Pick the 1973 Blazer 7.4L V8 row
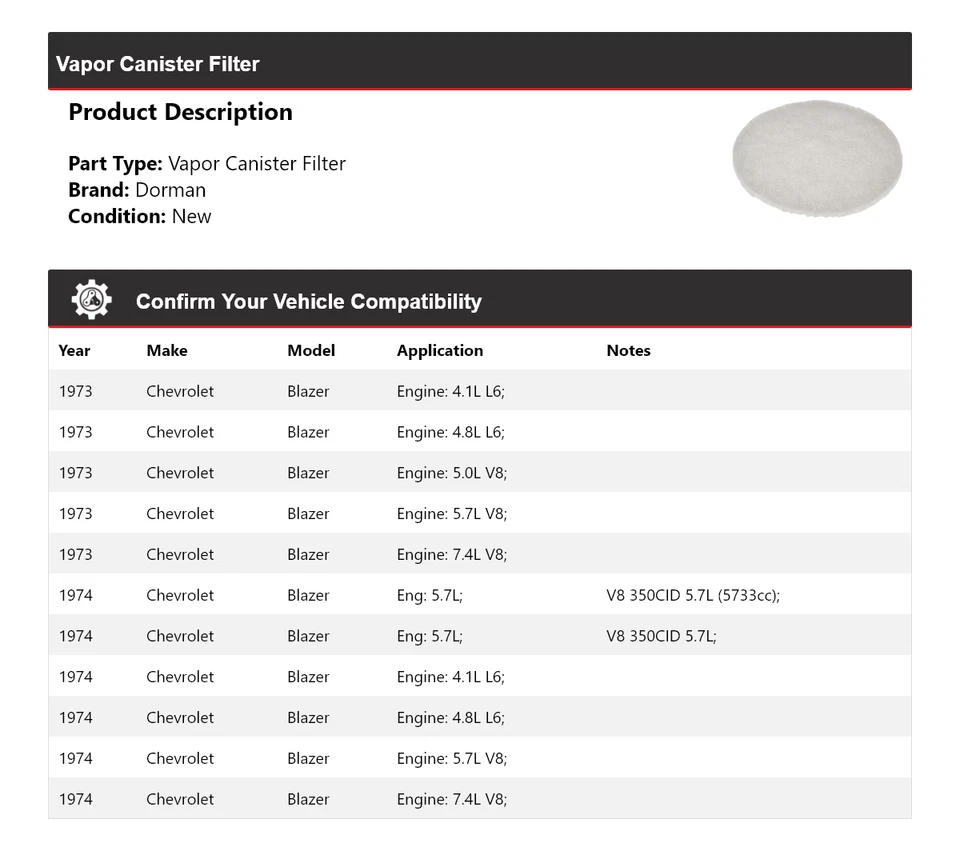This screenshot has width=960, height=851. click(480, 554)
